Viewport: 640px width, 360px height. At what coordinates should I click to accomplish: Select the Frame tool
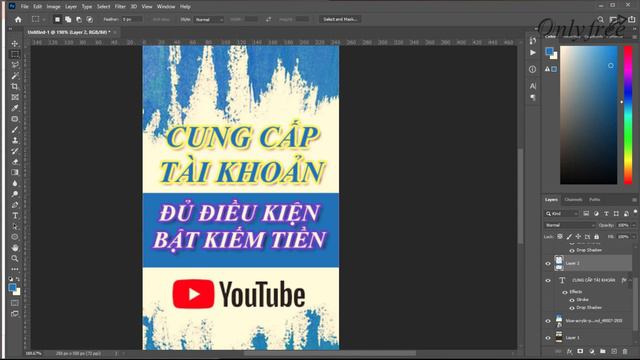pyautogui.click(x=15, y=97)
